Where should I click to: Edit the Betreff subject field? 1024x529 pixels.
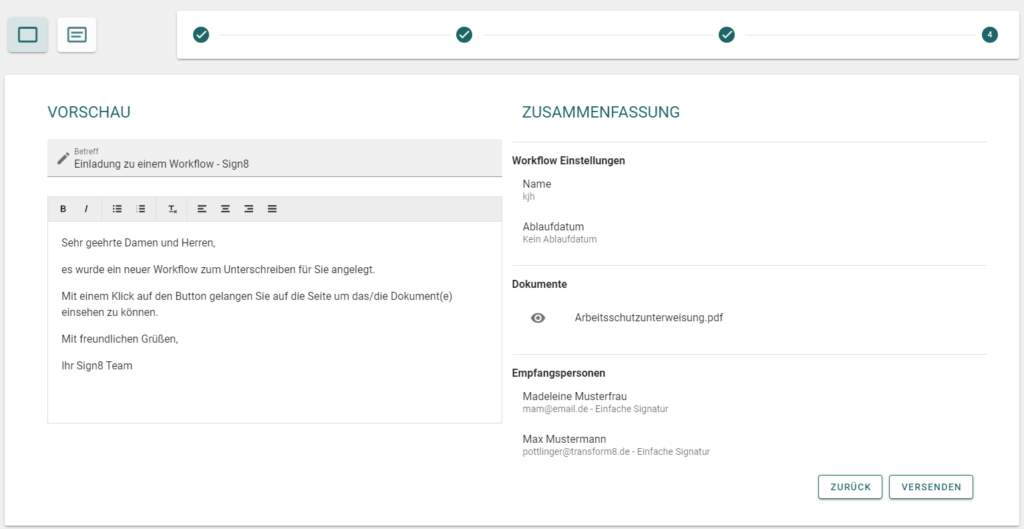tap(275, 158)
